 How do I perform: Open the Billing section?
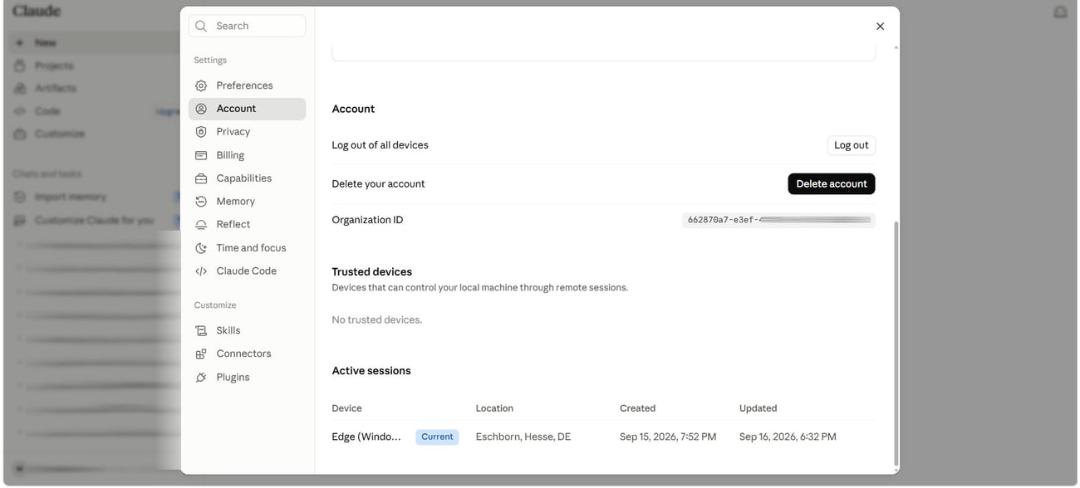pyautogui.click(x=247, y=156)
